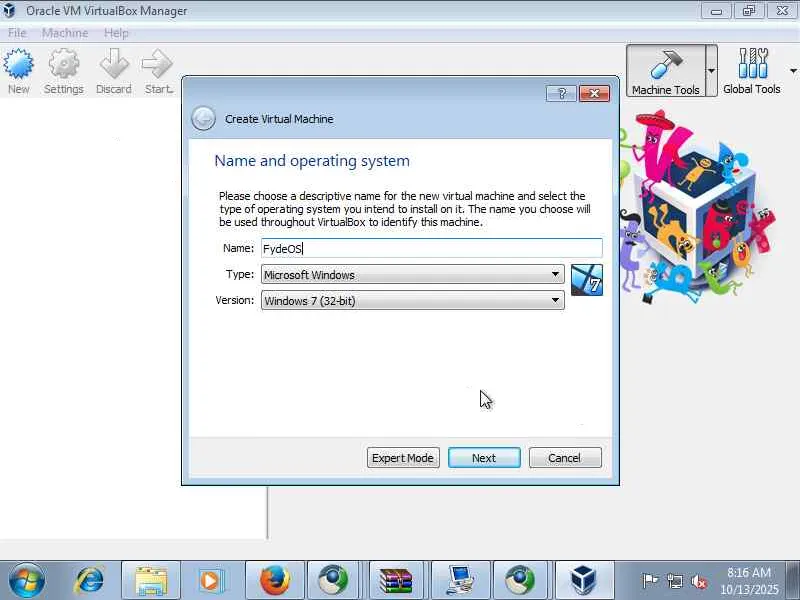The width and height of the screenshot is (800, 600).
Task: Launch Firefox from the taskbar
Action: pos(274,581)
